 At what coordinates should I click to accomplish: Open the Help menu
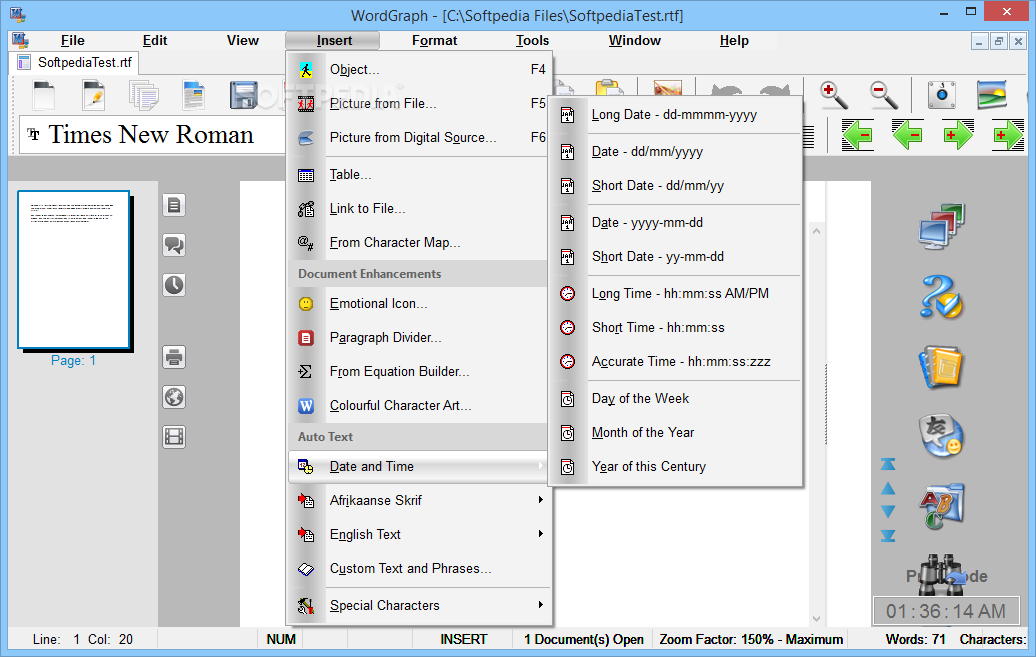[734, 40]
